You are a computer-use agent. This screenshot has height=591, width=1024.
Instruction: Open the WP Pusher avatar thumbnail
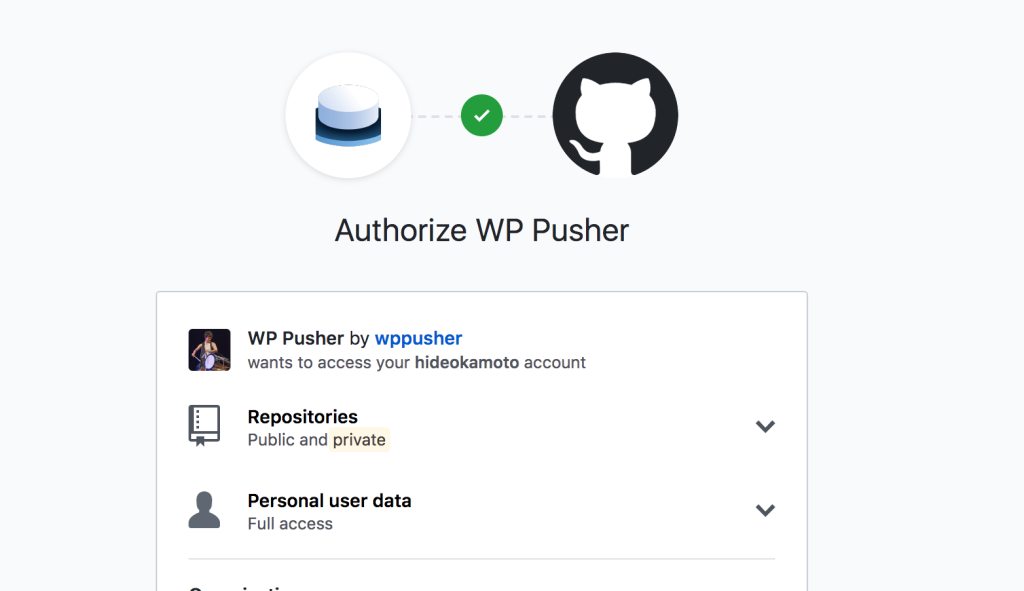coord(210,350)
